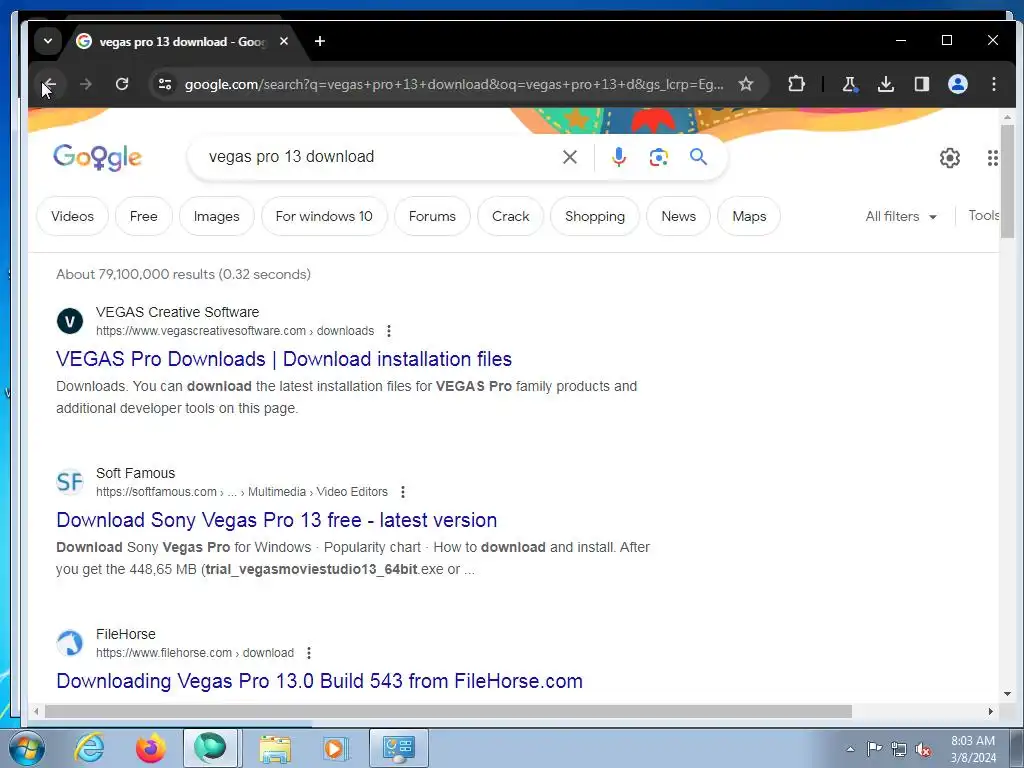
Task: Switch to Shopping results
Action: (x=595, y=216)
